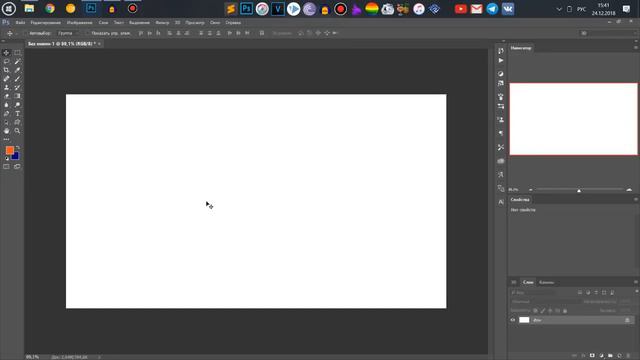Toggle Quick Mask mode
The width and height of the screenshot is (640, 360).
[6, 167]
